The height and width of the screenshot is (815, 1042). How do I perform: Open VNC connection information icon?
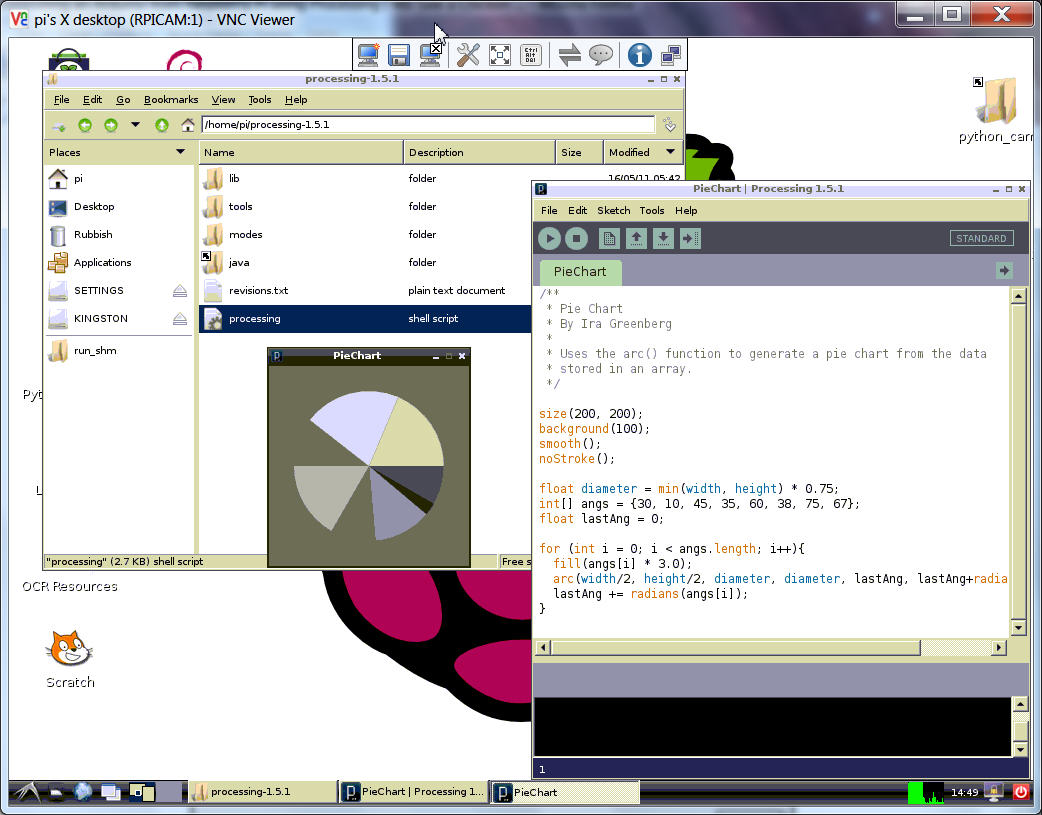(639, 55)
